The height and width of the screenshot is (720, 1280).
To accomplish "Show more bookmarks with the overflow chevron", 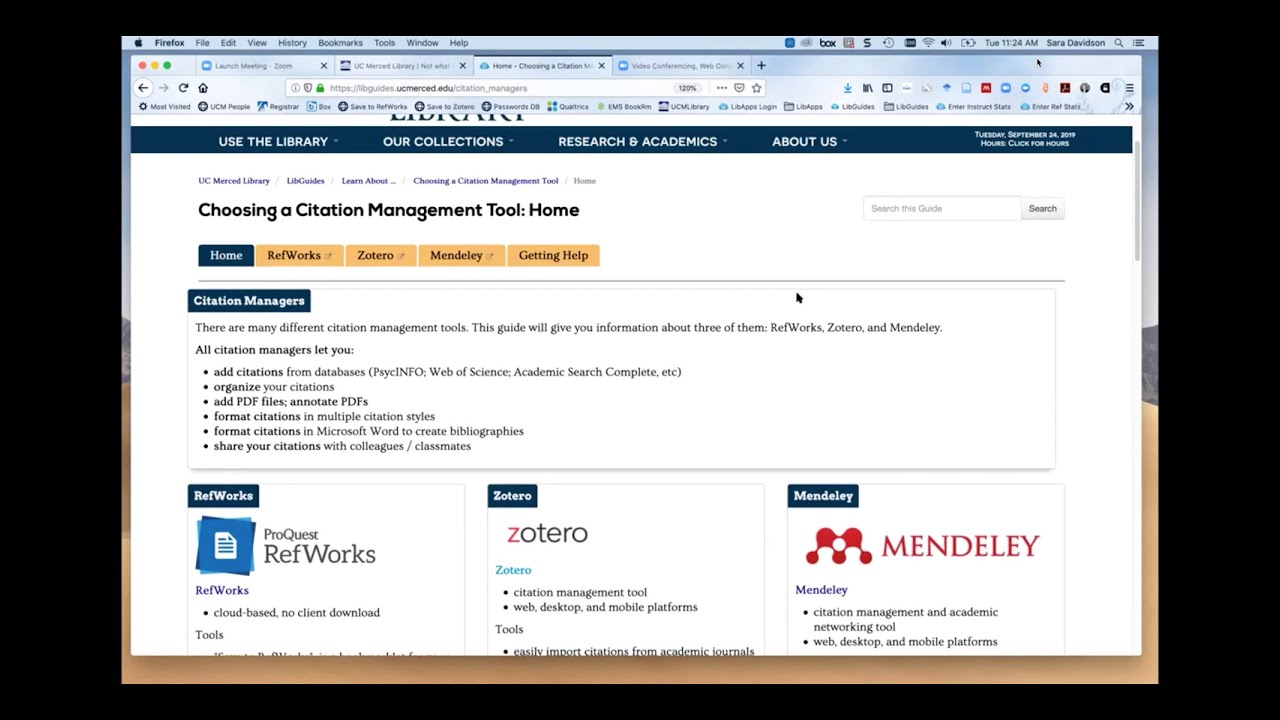I will pos(1129,106).
